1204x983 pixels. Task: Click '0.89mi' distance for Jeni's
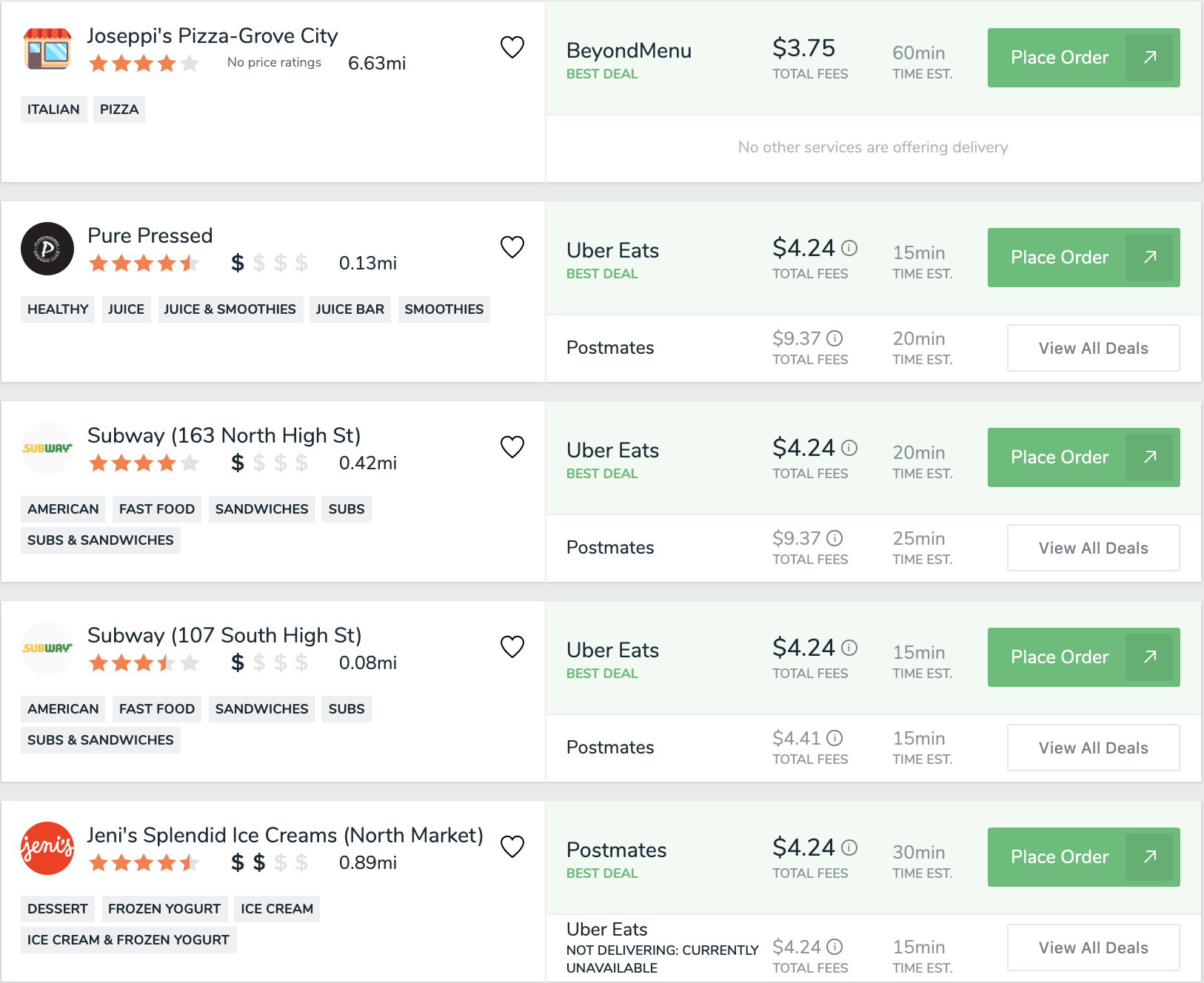368,863
